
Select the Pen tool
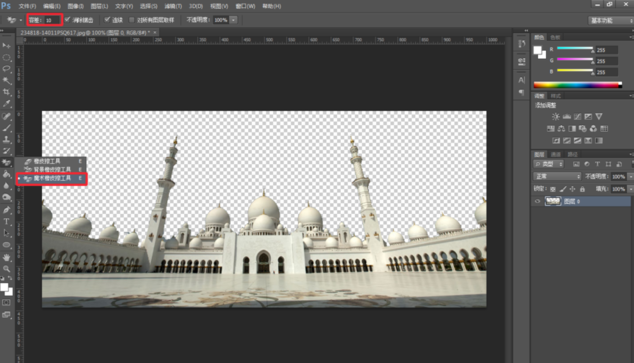click(6, 210)
